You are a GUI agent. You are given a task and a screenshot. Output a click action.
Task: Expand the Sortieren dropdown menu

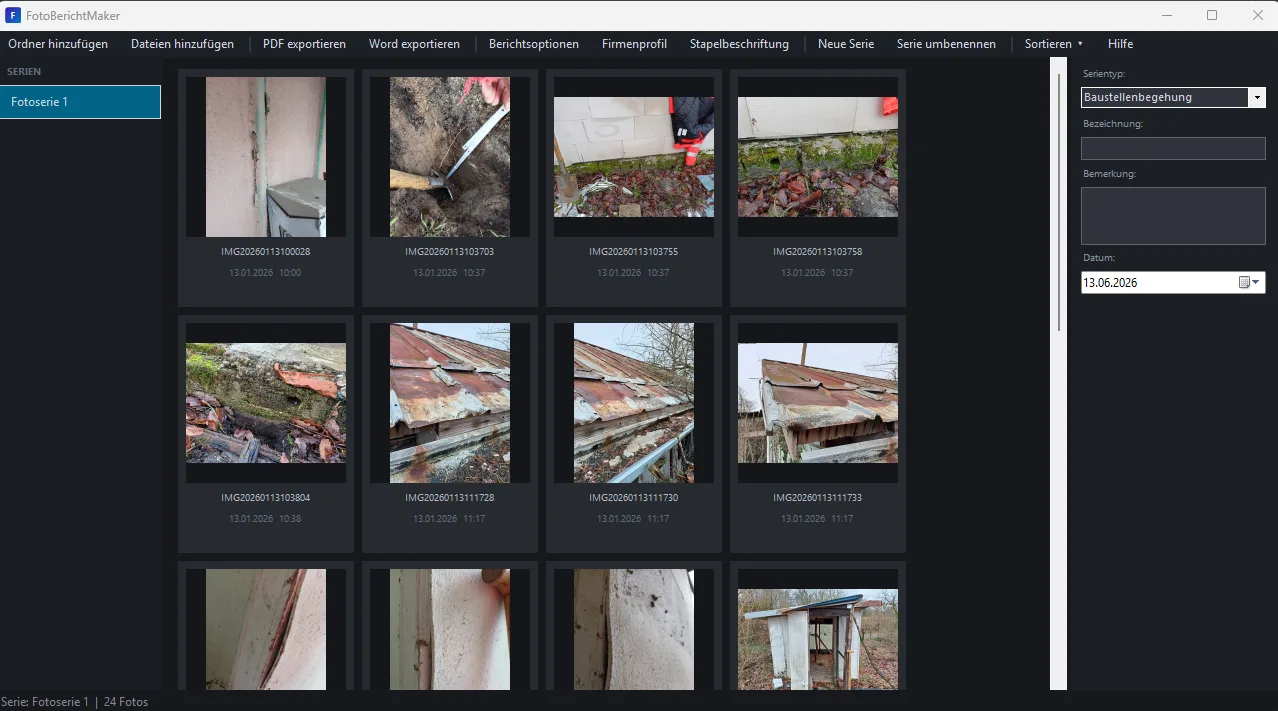click(x=1054, y=44)
